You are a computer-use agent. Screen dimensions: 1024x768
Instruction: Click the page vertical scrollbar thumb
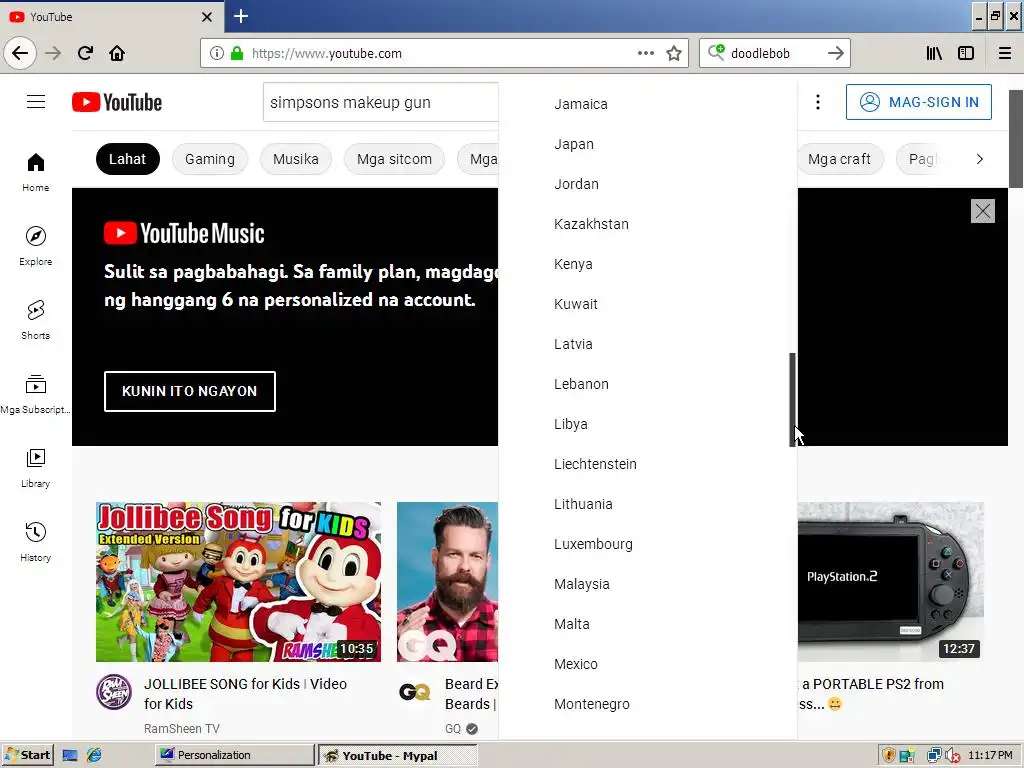(x=1016, y=138)
